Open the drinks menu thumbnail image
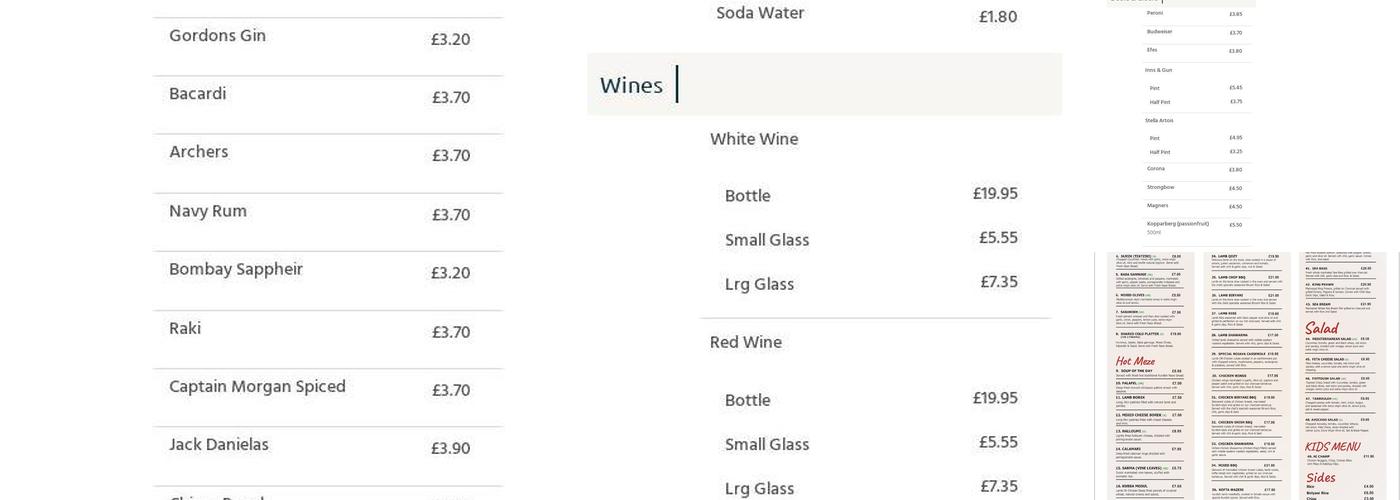 click(1190, 120)
